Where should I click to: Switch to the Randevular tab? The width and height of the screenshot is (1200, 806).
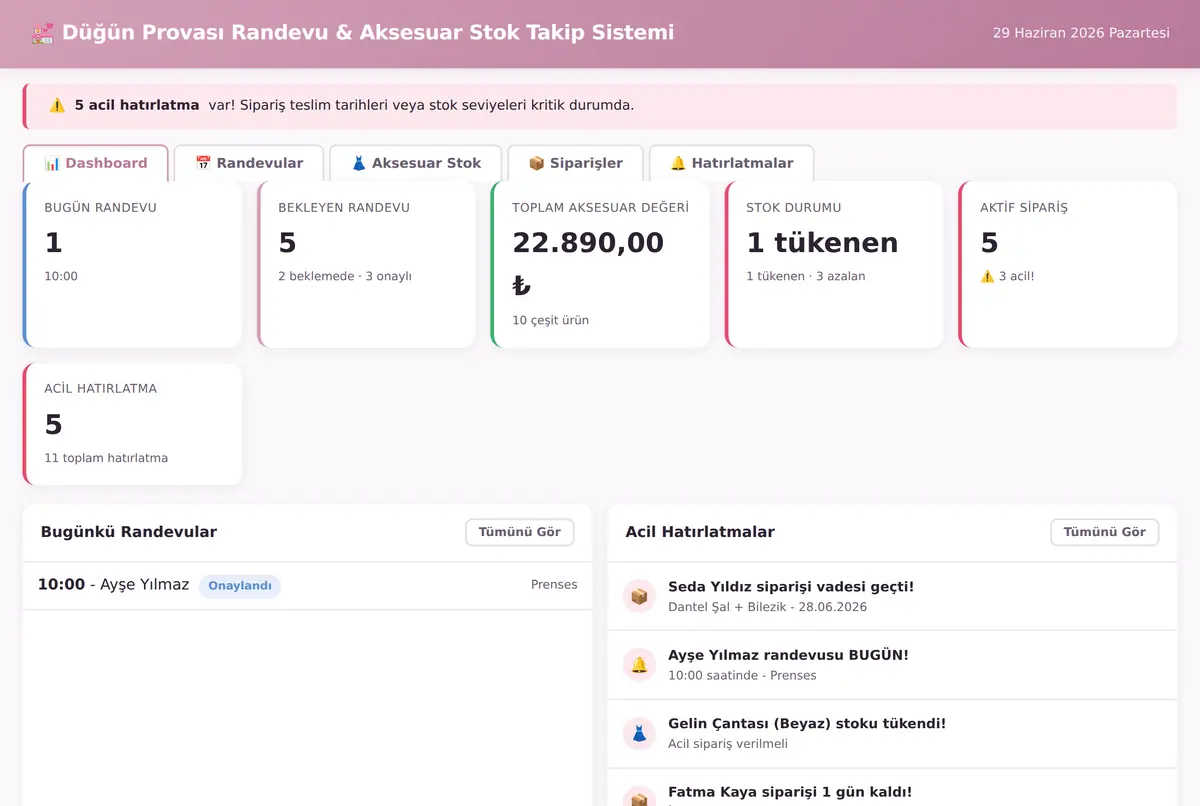(249, 163)
